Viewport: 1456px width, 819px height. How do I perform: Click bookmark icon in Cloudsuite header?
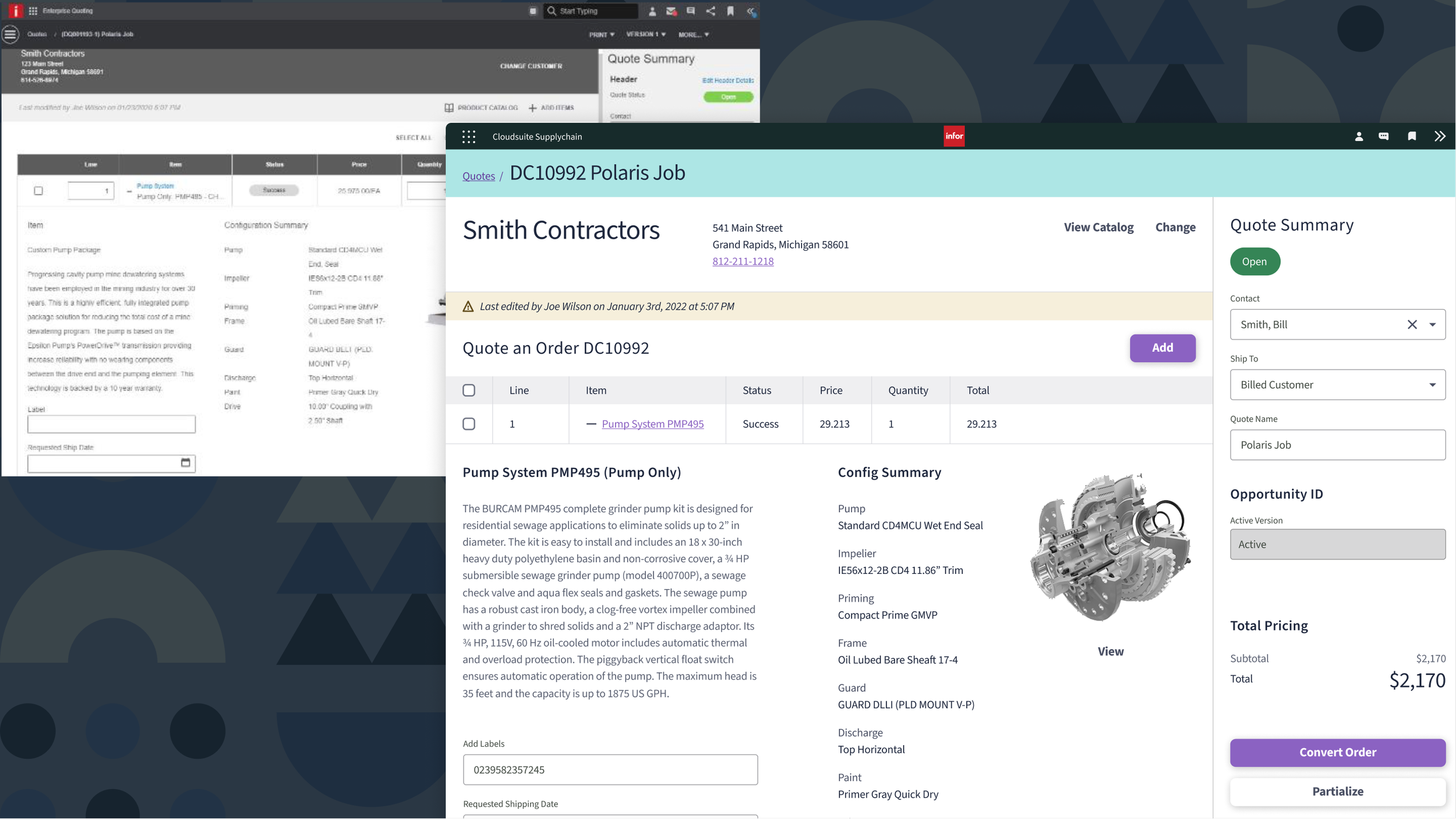[1412, 136]
